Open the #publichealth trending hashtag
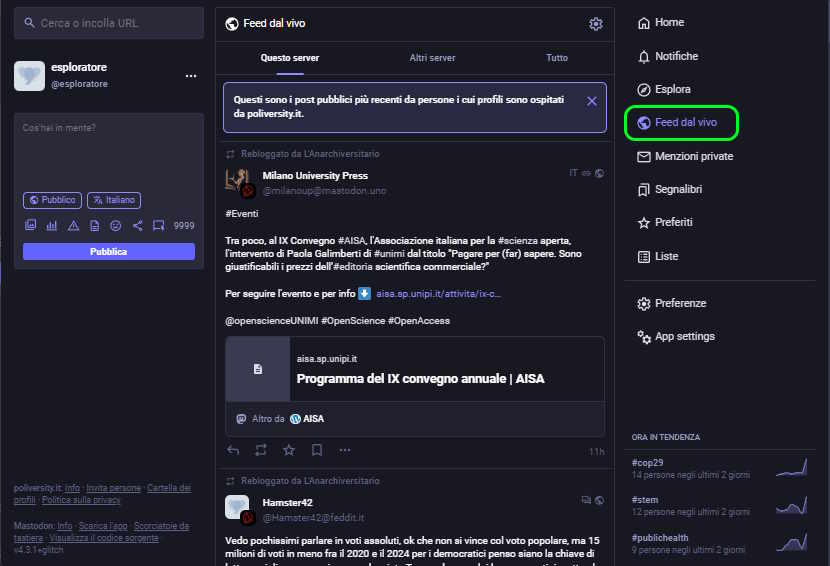The image size is (830, 566). pyautogui.click(x=660, y=538)
